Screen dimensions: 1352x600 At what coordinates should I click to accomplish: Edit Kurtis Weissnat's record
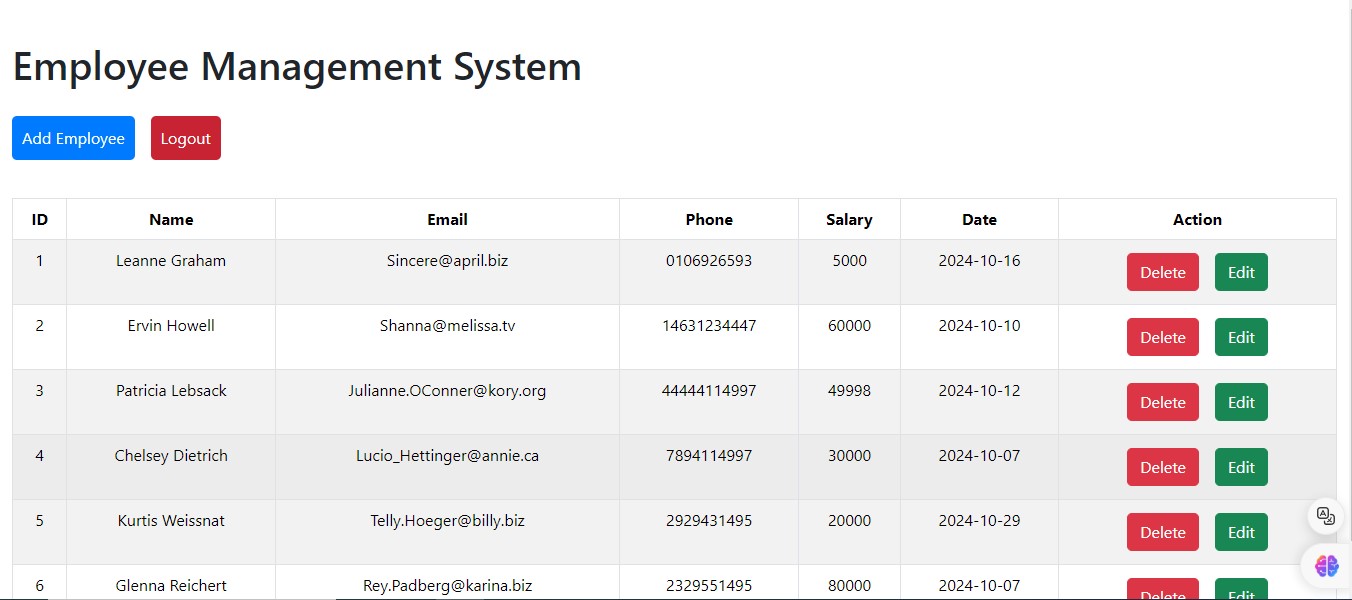click(1240, 532)
